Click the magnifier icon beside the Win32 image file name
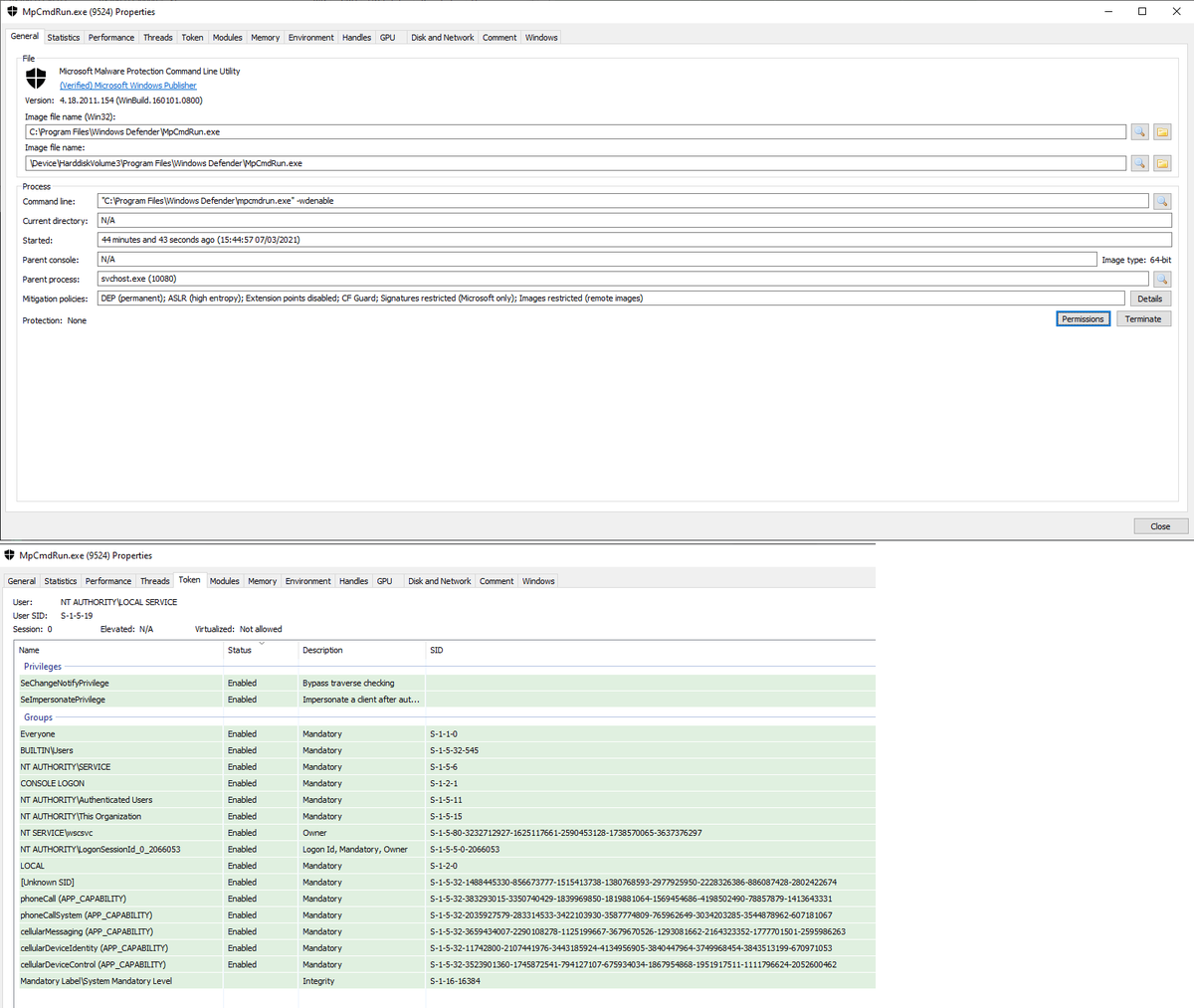1194x1008 pixels. [x=1139, y=131]
